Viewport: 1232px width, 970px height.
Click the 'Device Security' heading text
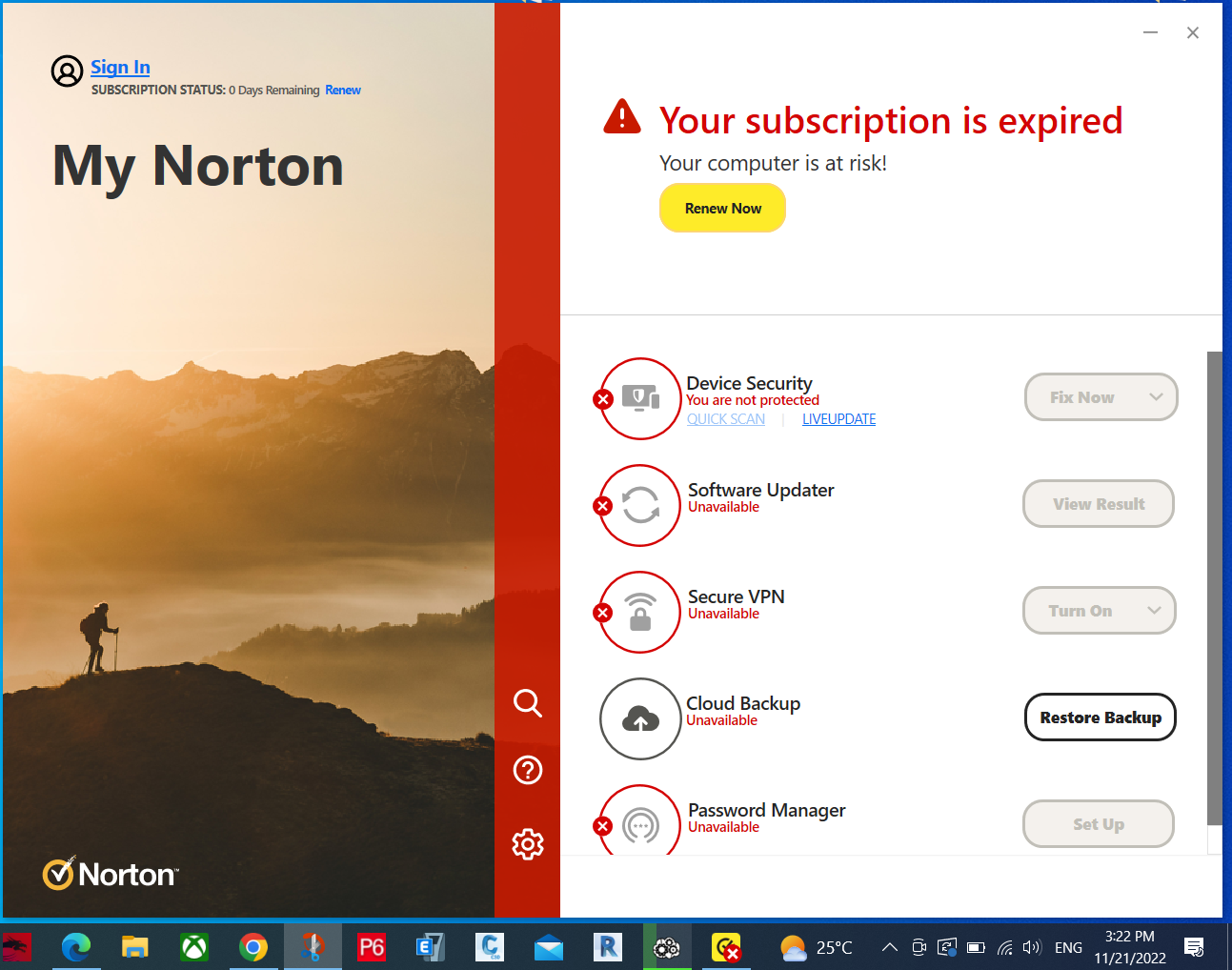pos(749,383)
